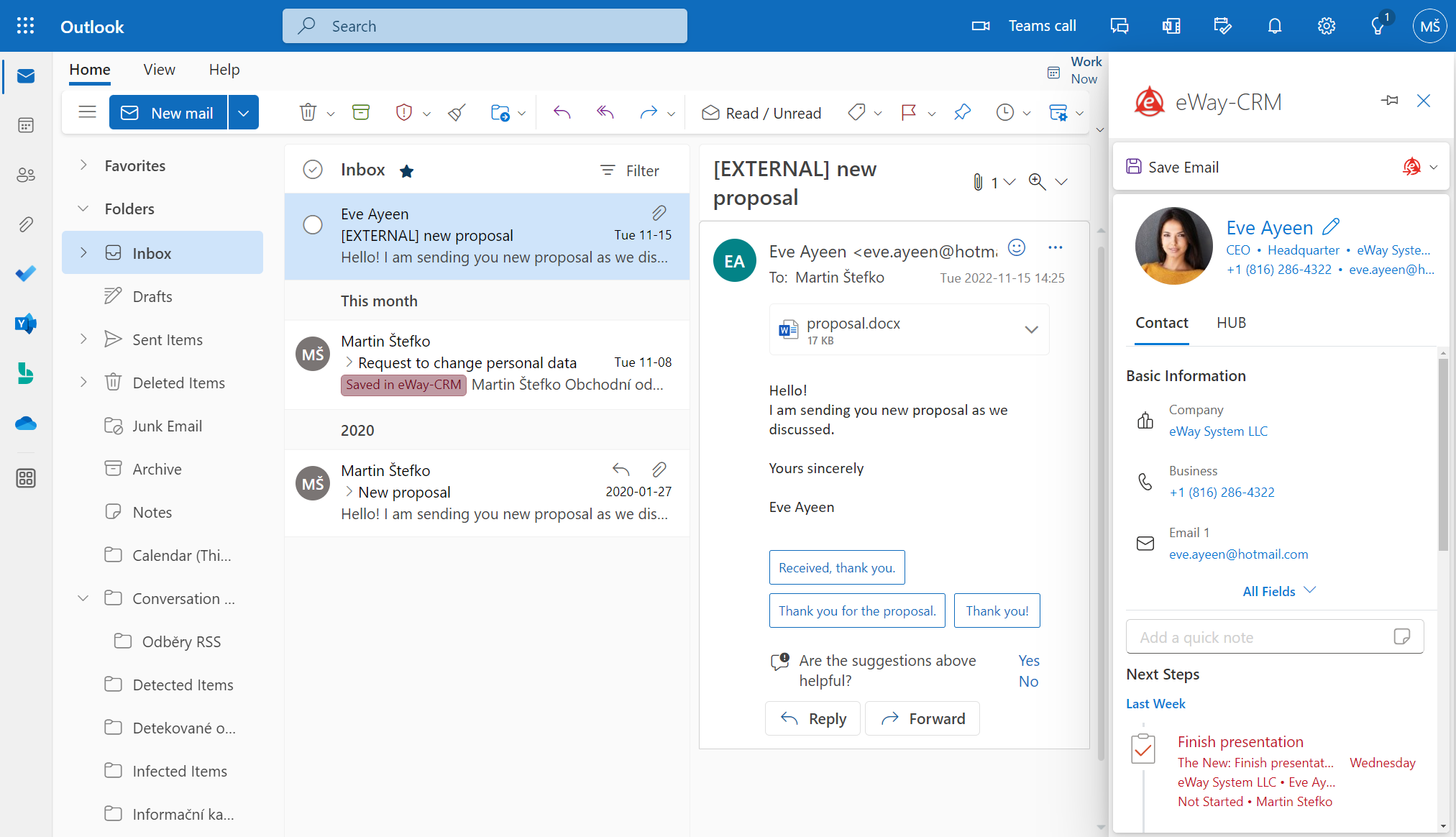Open the View ribbon tab
This screenshot has height=837, width=1456.
[159, 70]
